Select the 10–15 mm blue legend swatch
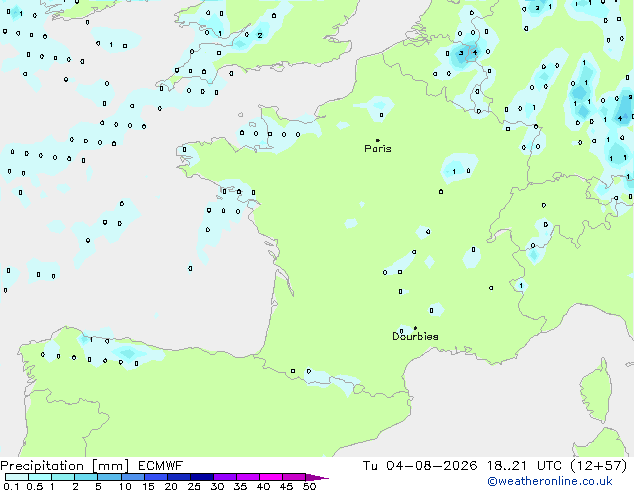This screenshot has height=490, width=634. pos(133,477)
